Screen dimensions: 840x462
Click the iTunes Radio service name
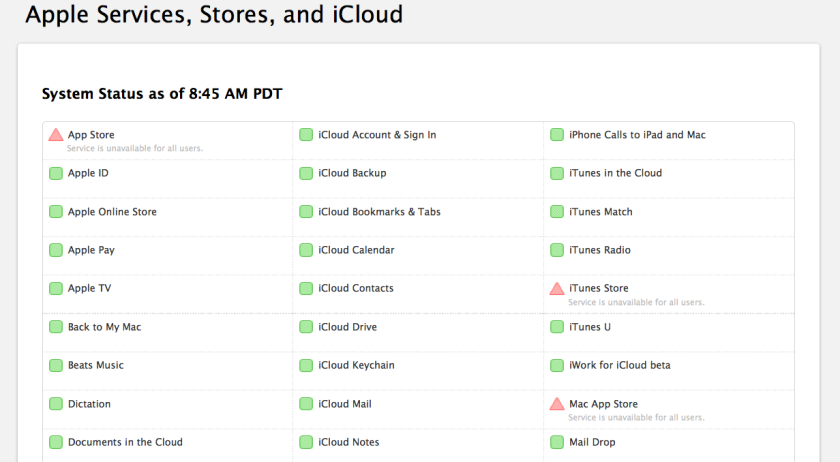599,250
